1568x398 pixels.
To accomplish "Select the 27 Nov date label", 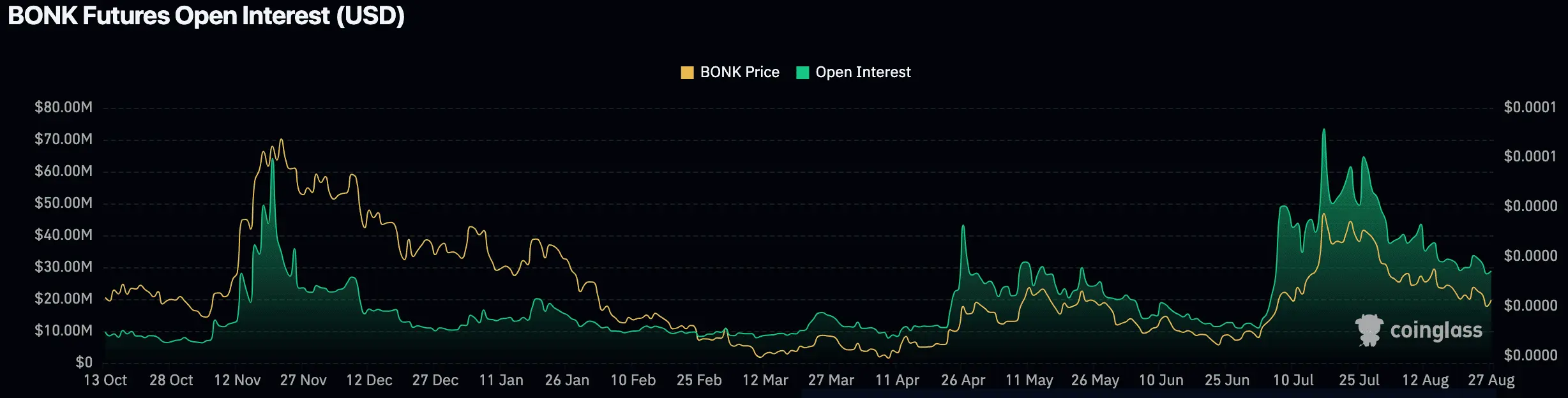I will tap(303, 380).
